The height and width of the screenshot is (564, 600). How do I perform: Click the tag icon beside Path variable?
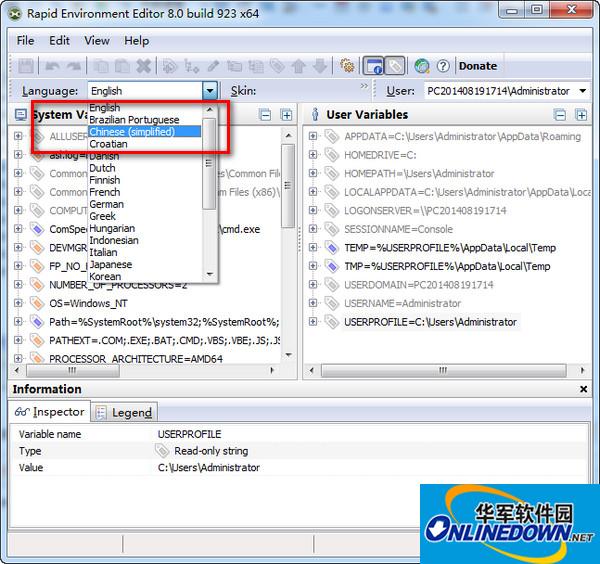(x=37, y=322)
